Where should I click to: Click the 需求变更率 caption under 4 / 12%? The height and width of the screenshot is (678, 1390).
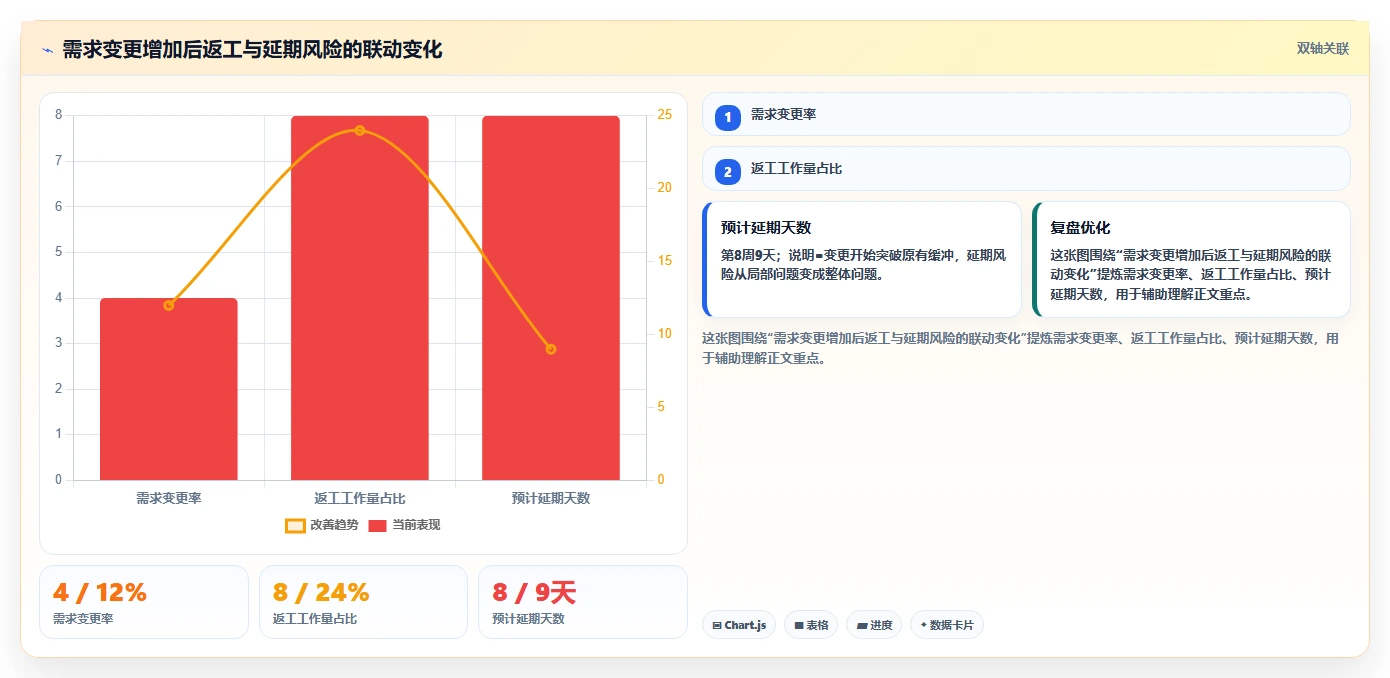pos(83,619)
